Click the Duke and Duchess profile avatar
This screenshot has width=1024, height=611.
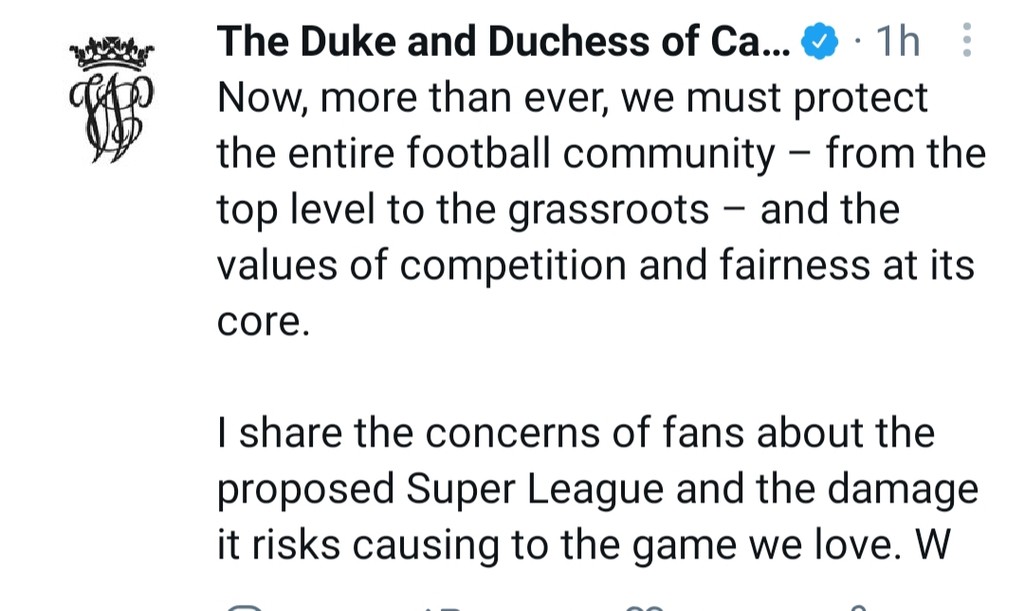[110, 98]
